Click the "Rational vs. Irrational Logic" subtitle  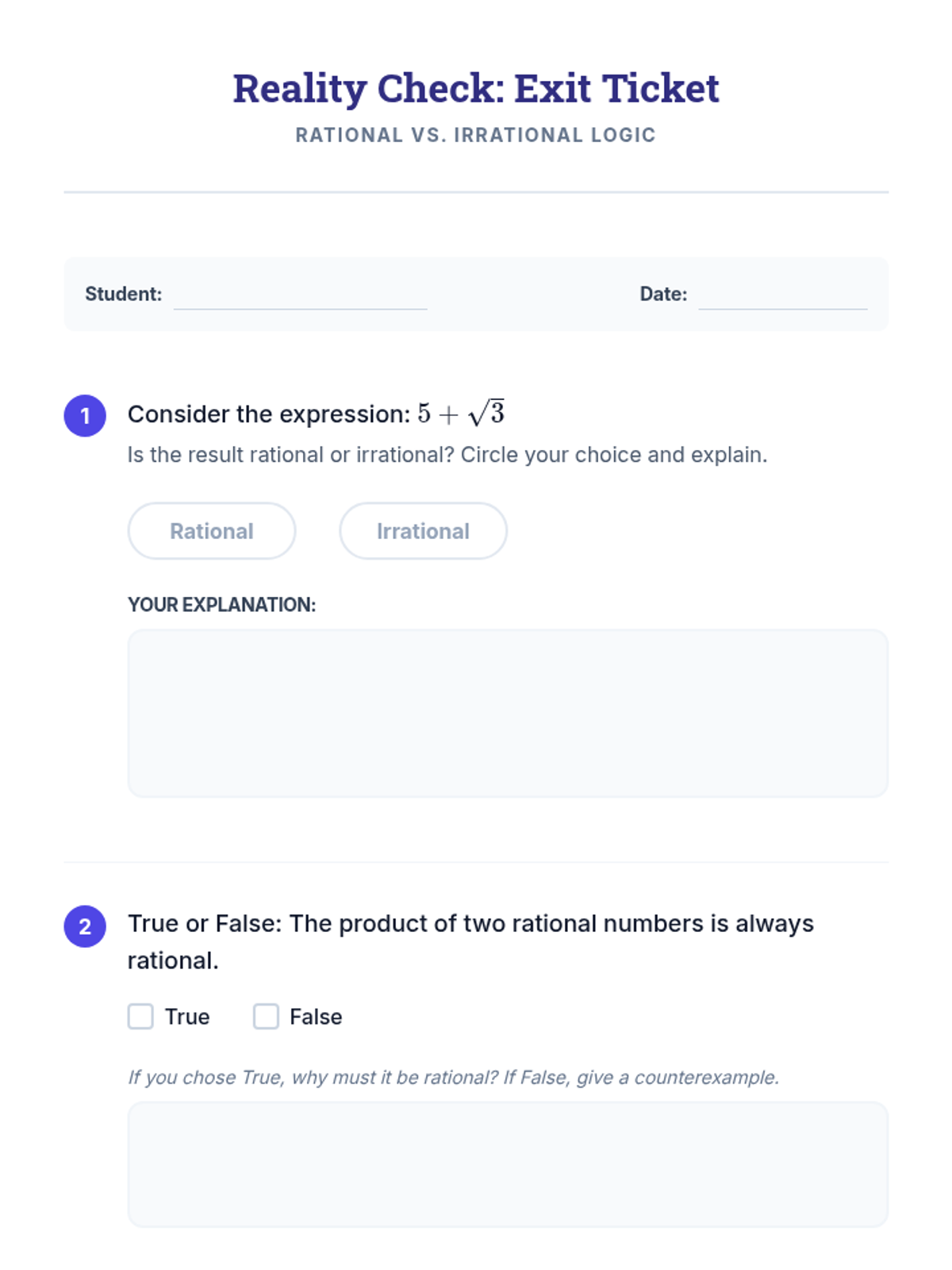(x=476, y=135)
